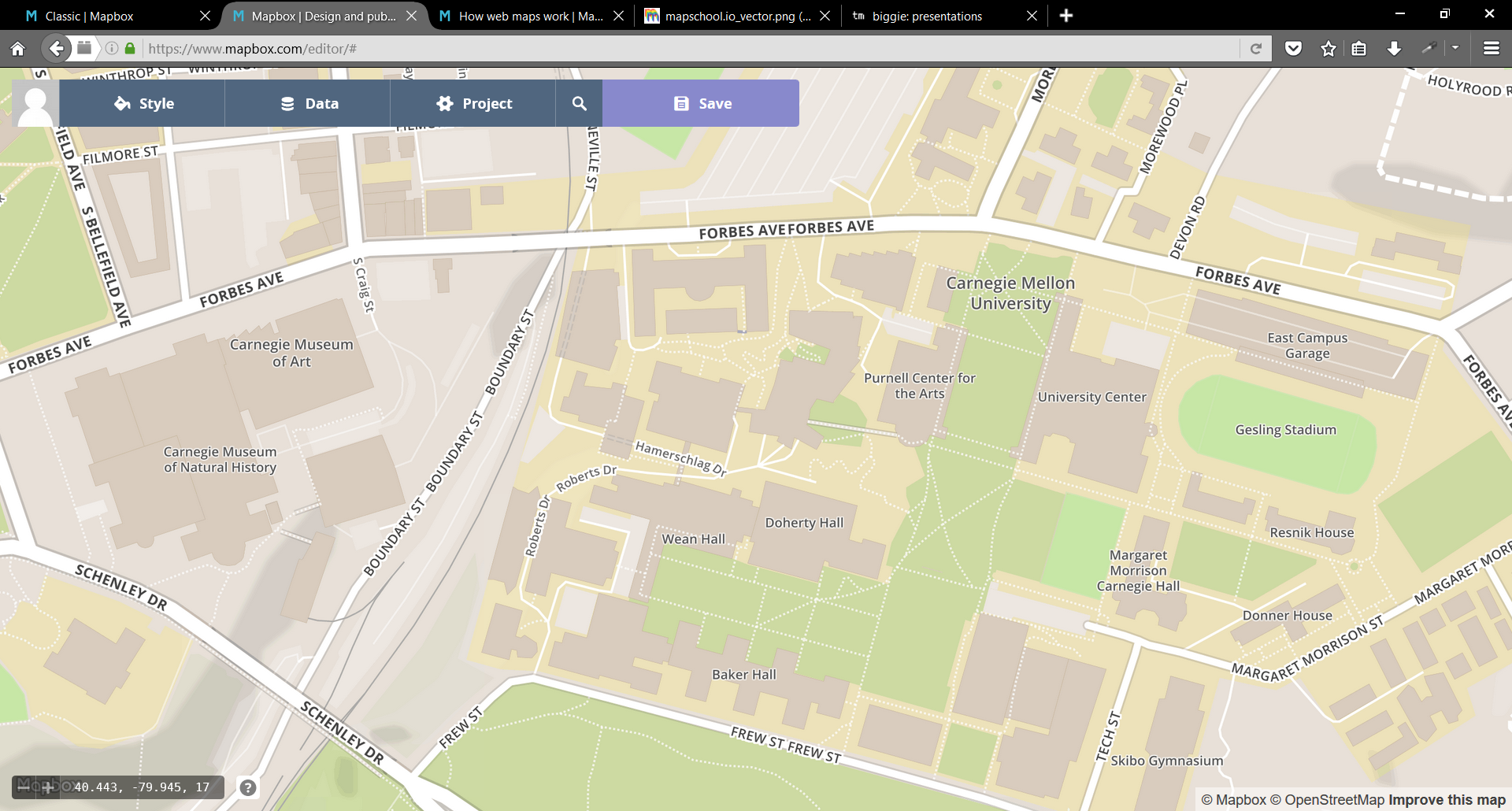The width and height of the screenshot is (1512, 811).
Task: Open the downloads arrow panel
Action: tap(1394, 49)
